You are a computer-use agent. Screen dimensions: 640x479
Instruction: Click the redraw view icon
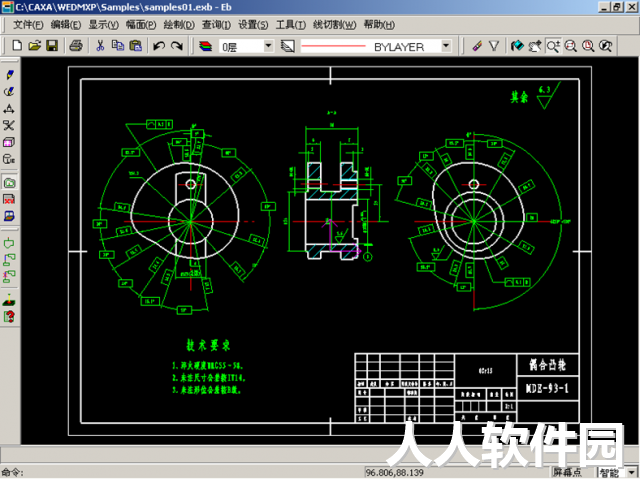tap(517, 46)
